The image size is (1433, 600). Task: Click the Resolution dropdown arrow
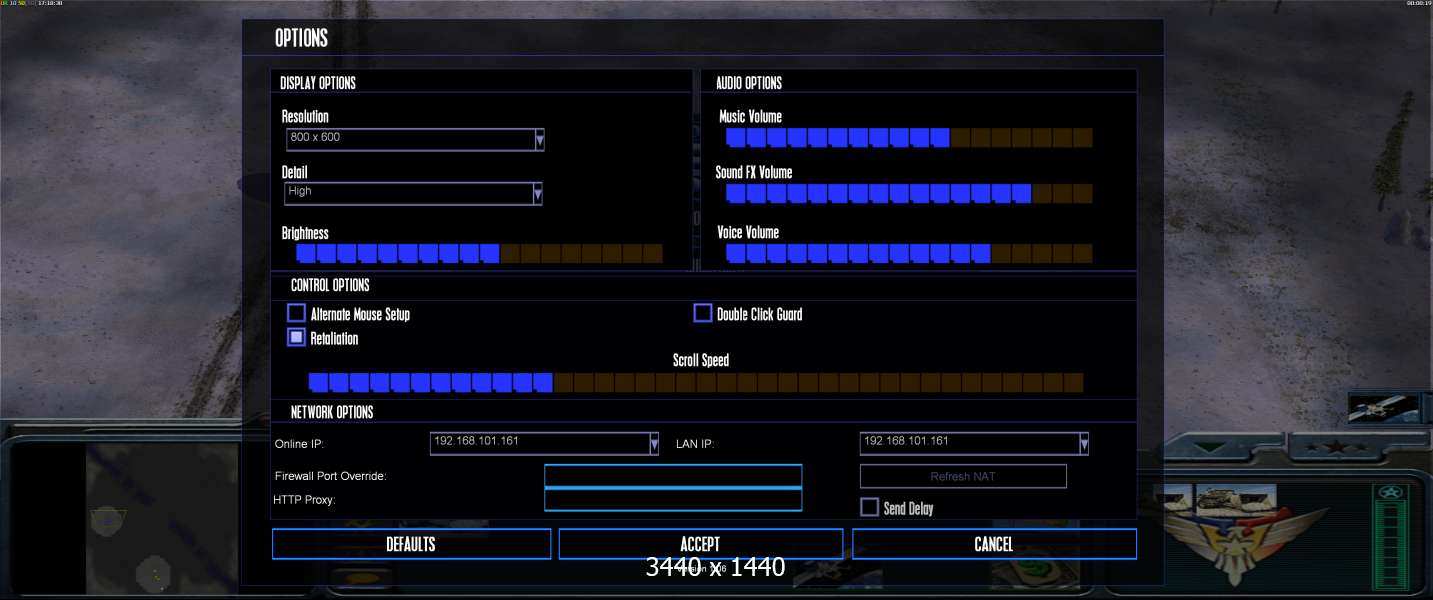tap(539, 139)
